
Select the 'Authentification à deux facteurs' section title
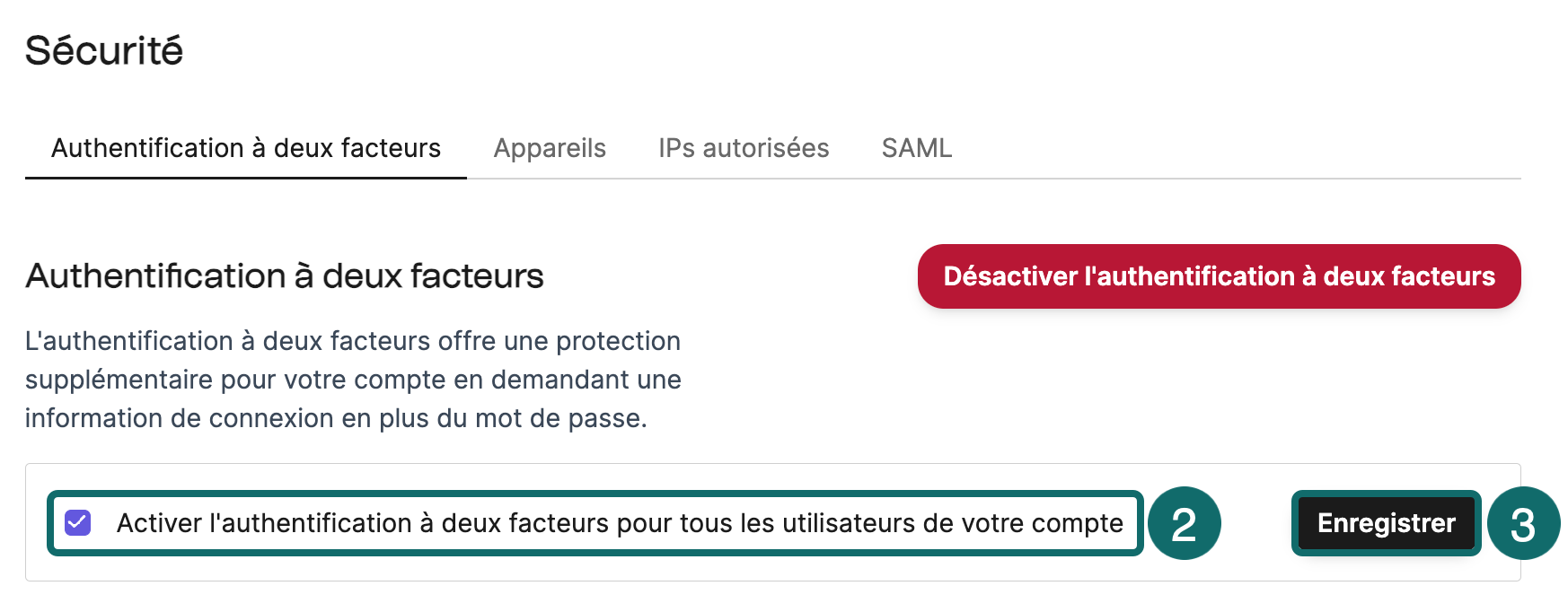(x=284, y=275)
